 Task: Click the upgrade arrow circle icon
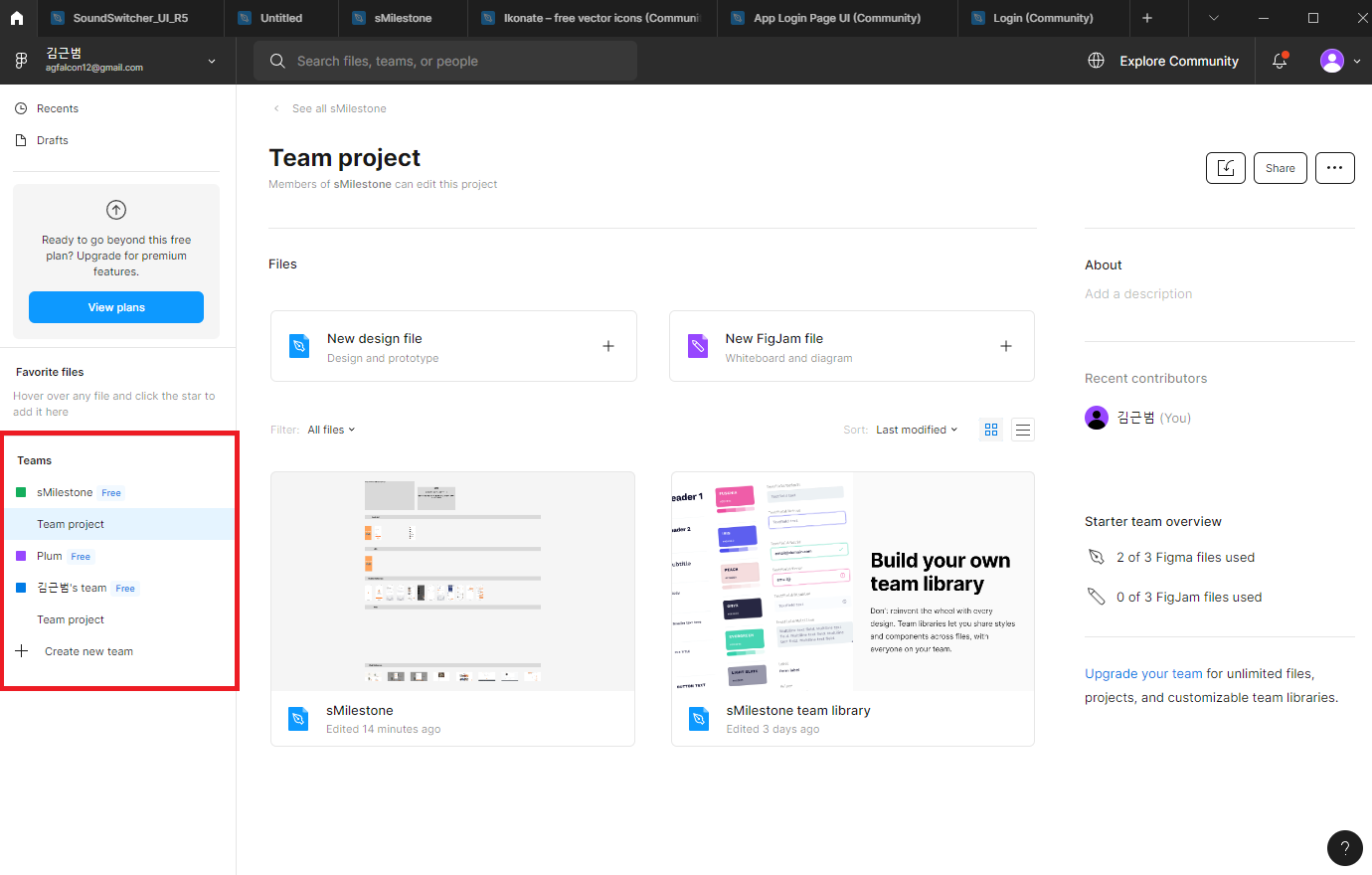(116, 210)
